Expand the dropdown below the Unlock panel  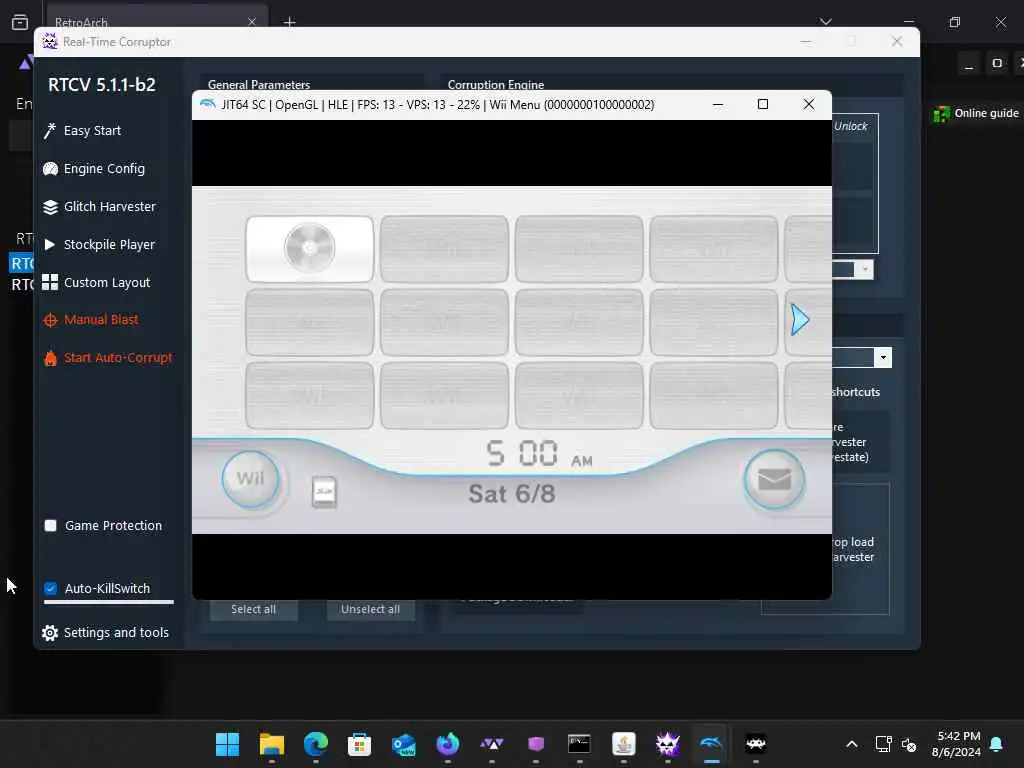865,269
